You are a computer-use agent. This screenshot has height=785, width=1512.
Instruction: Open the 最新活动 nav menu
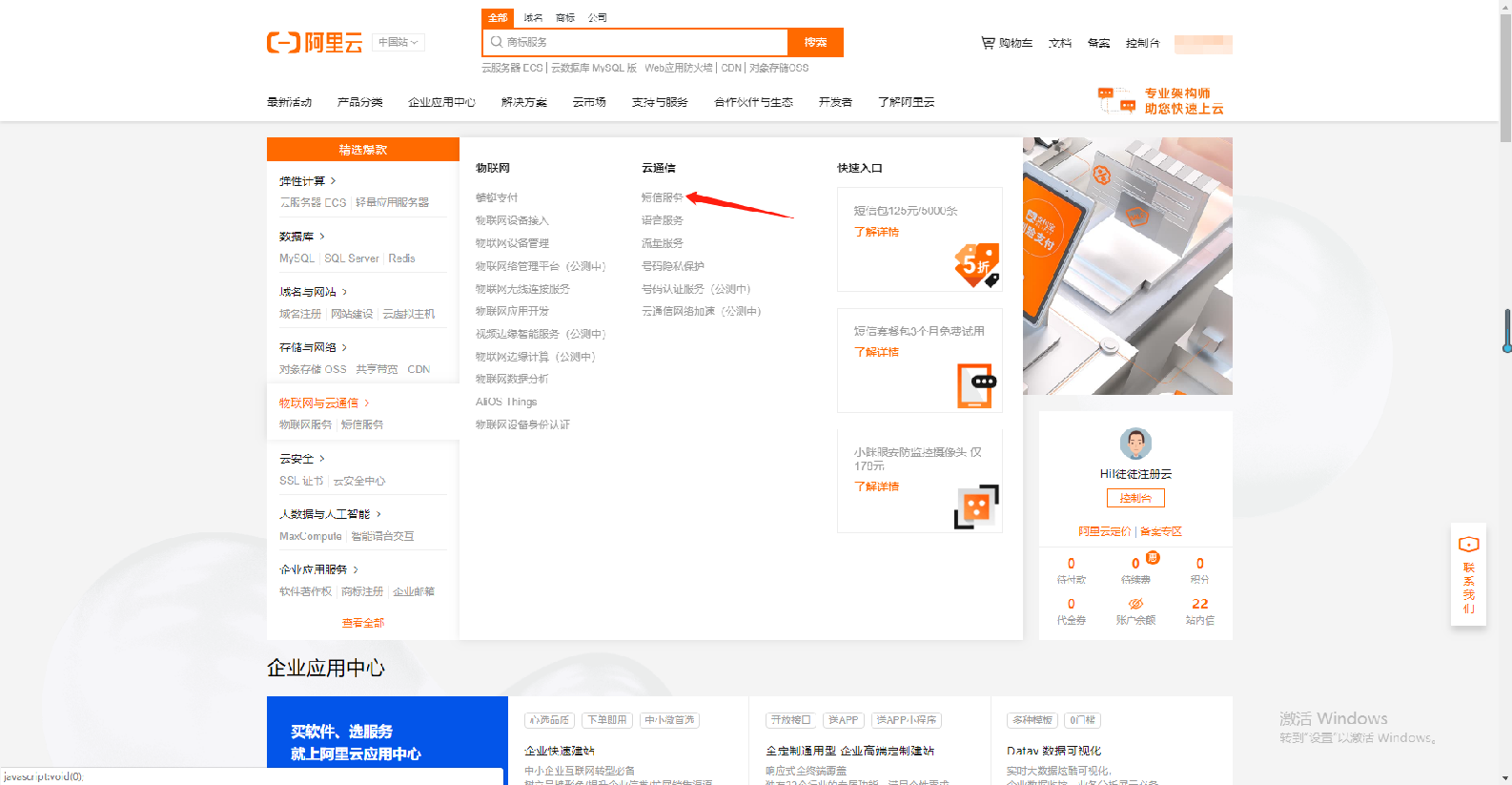(290, 102)
